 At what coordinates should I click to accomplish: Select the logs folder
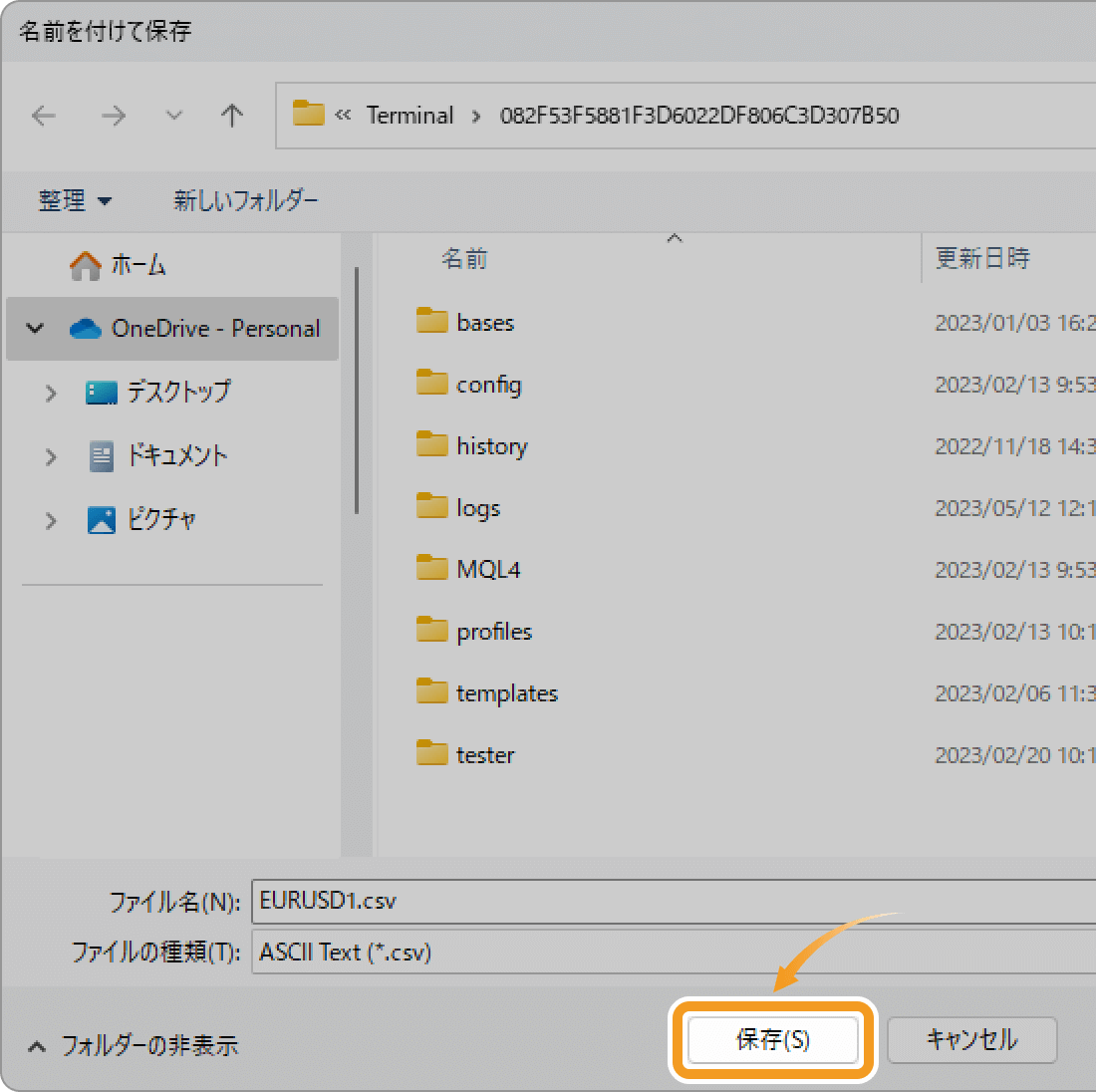(x=478, y=508)
